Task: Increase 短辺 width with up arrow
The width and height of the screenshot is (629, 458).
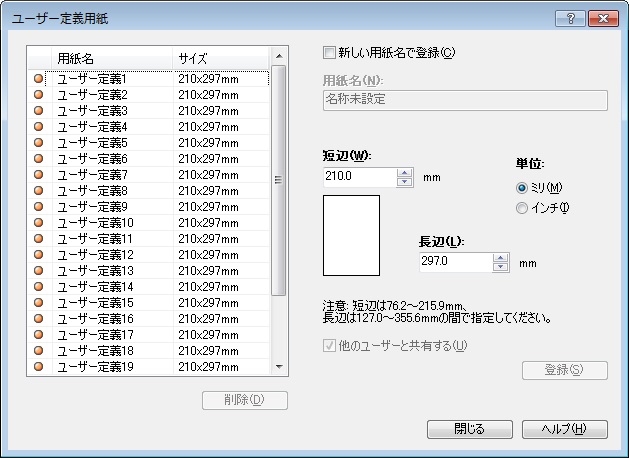Action: (405, 172)
